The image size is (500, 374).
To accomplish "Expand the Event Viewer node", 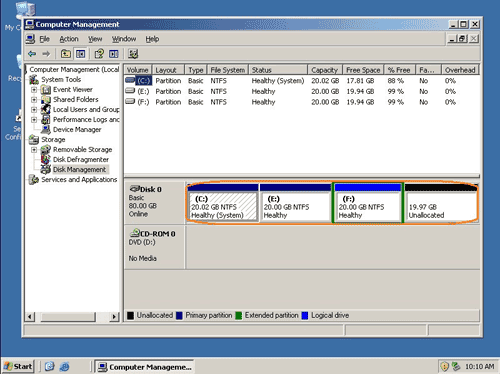I will [x=34, y=90].
